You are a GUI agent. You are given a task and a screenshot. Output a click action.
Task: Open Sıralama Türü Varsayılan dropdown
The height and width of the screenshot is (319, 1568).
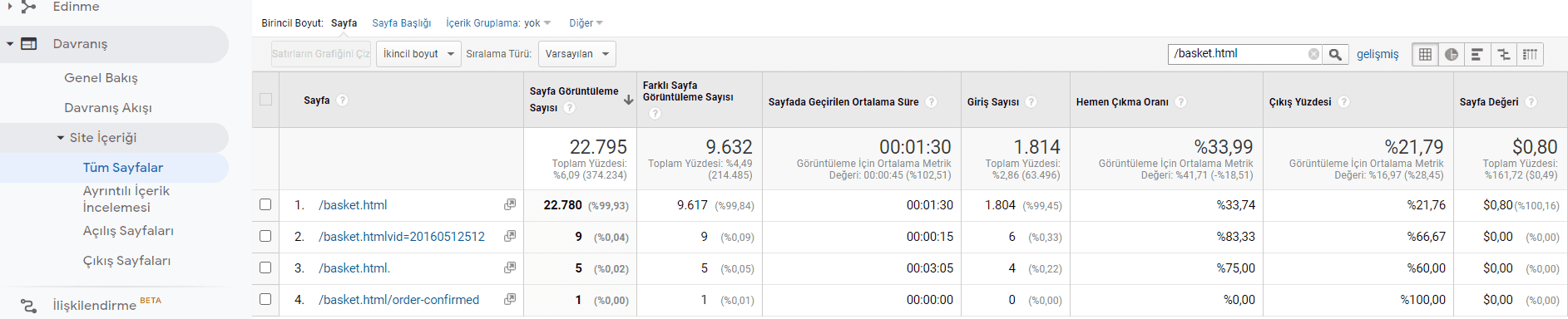point(577,54)
